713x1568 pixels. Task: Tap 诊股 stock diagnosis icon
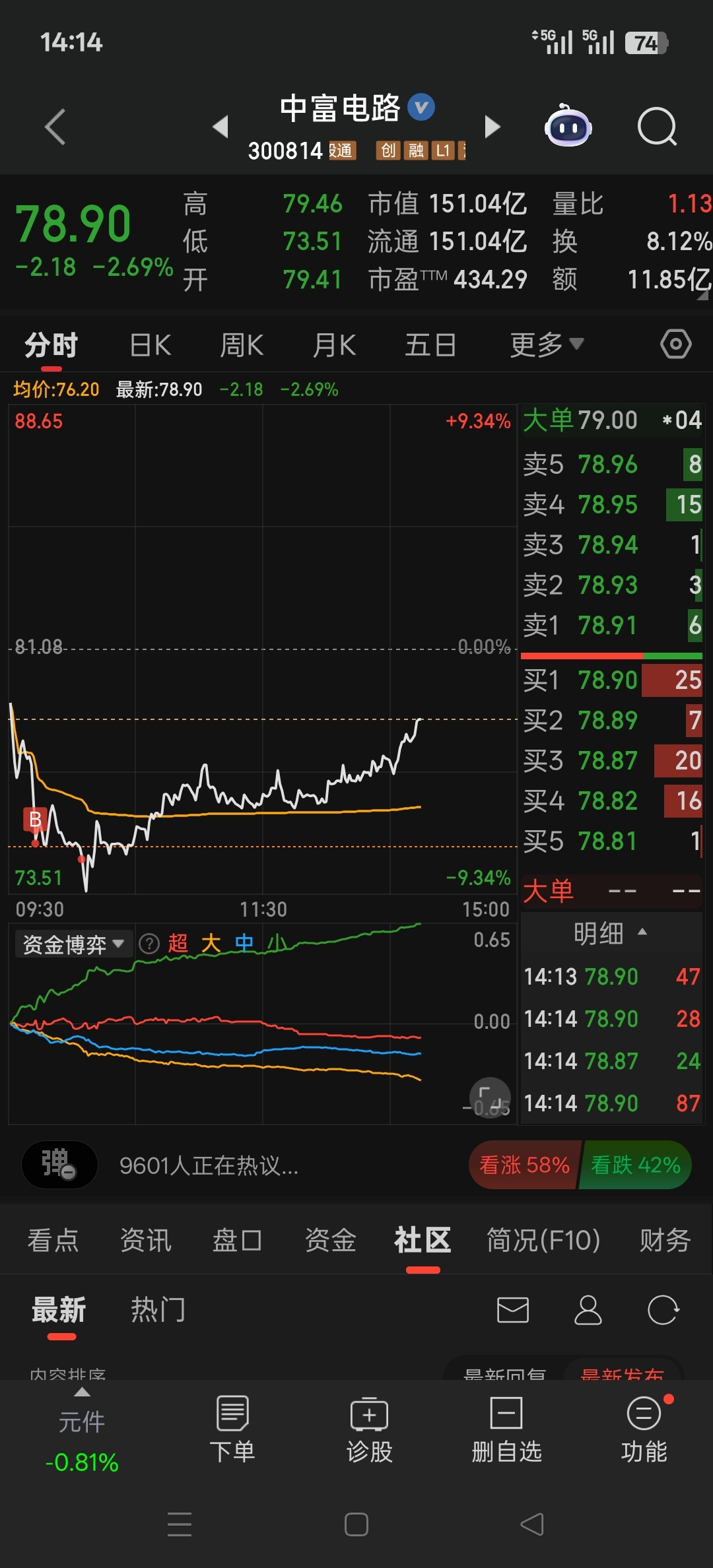370,1429
